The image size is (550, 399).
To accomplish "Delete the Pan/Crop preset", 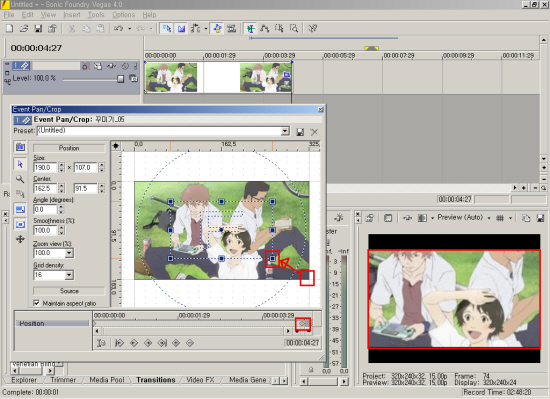I will (x=314, y=132).
